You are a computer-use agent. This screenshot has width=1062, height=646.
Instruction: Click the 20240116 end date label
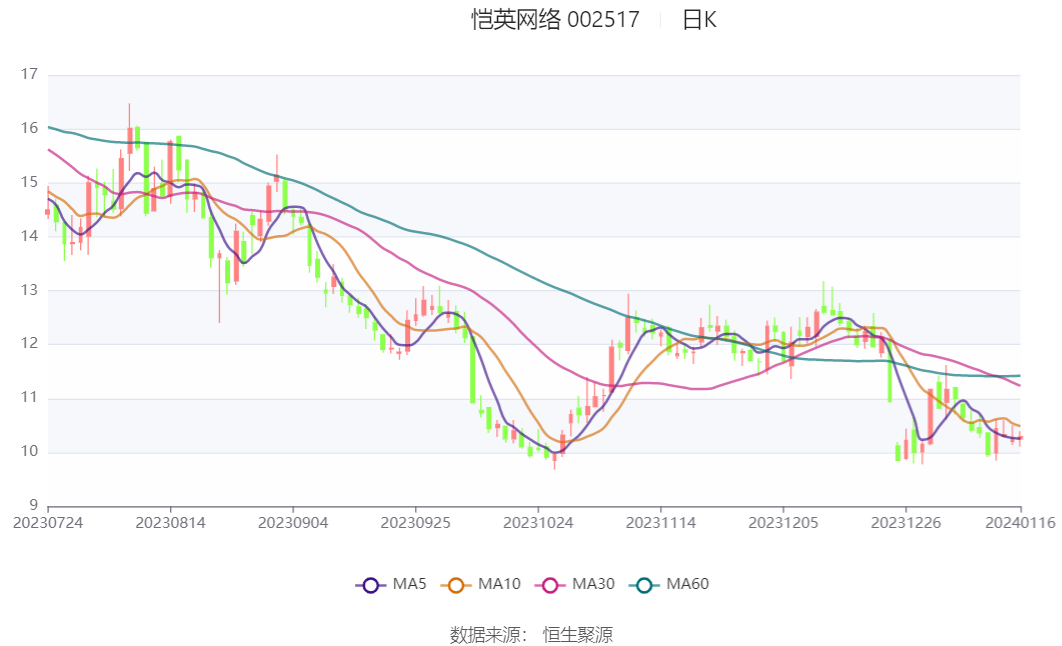click(x=1020, y=522)
